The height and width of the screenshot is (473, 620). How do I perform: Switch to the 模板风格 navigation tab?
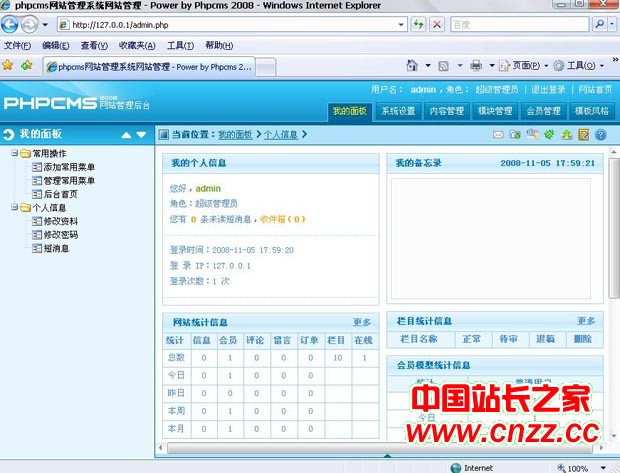[x=592, y=111]
